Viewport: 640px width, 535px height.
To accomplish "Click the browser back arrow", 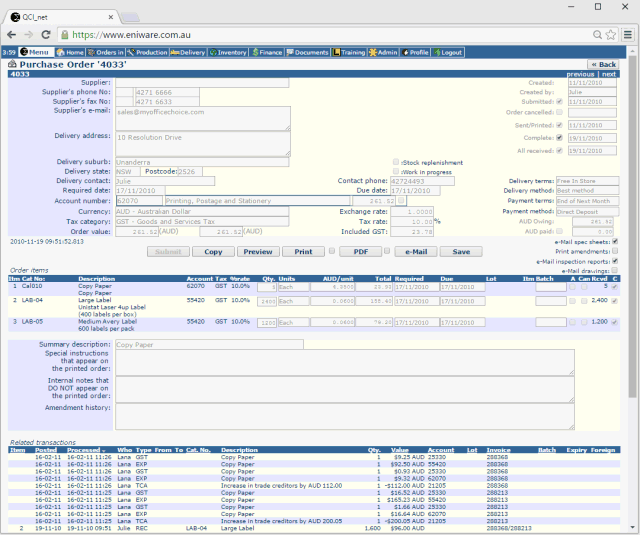I will tap(11, 35).
